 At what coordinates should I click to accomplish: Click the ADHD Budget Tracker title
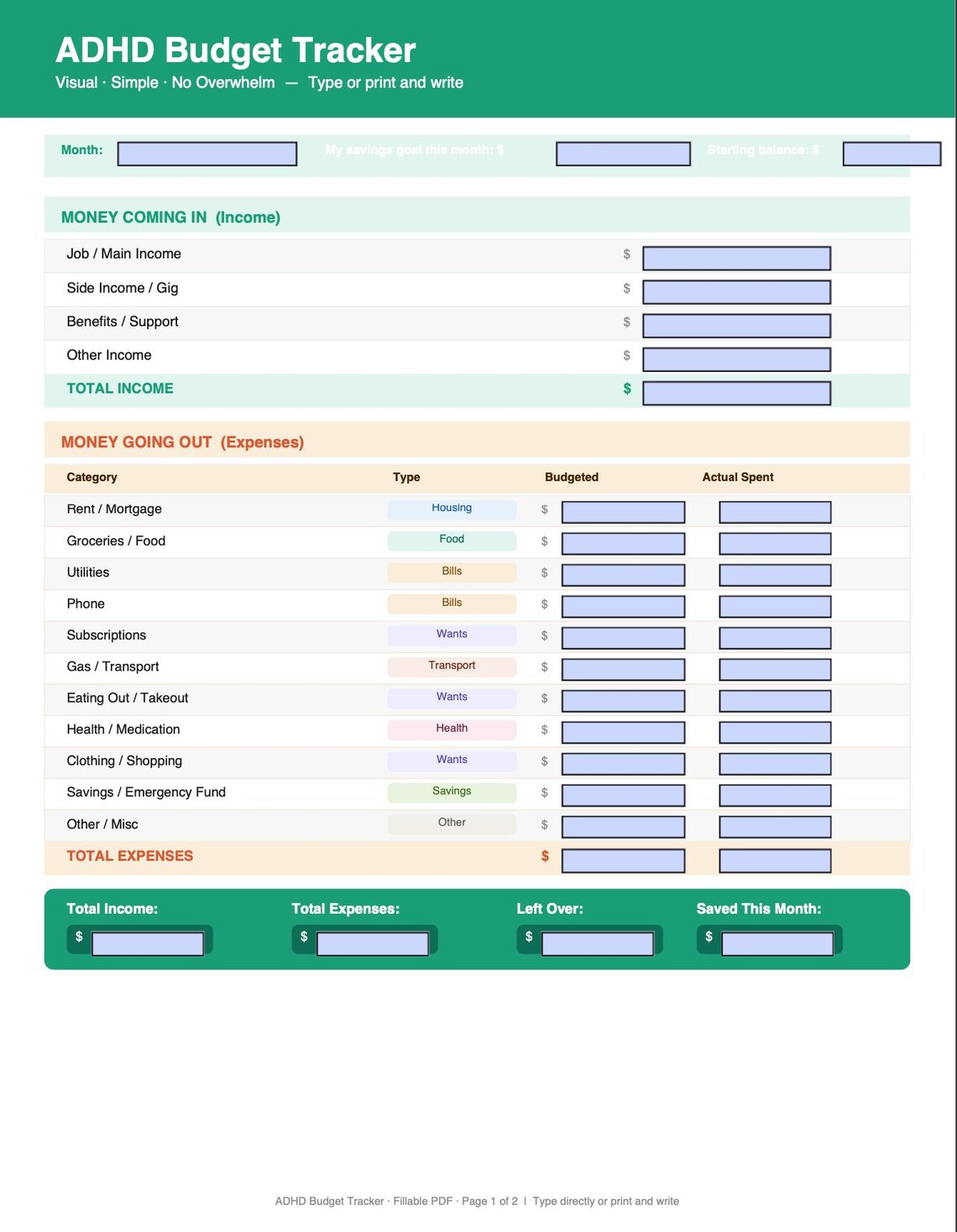[236, 50]
